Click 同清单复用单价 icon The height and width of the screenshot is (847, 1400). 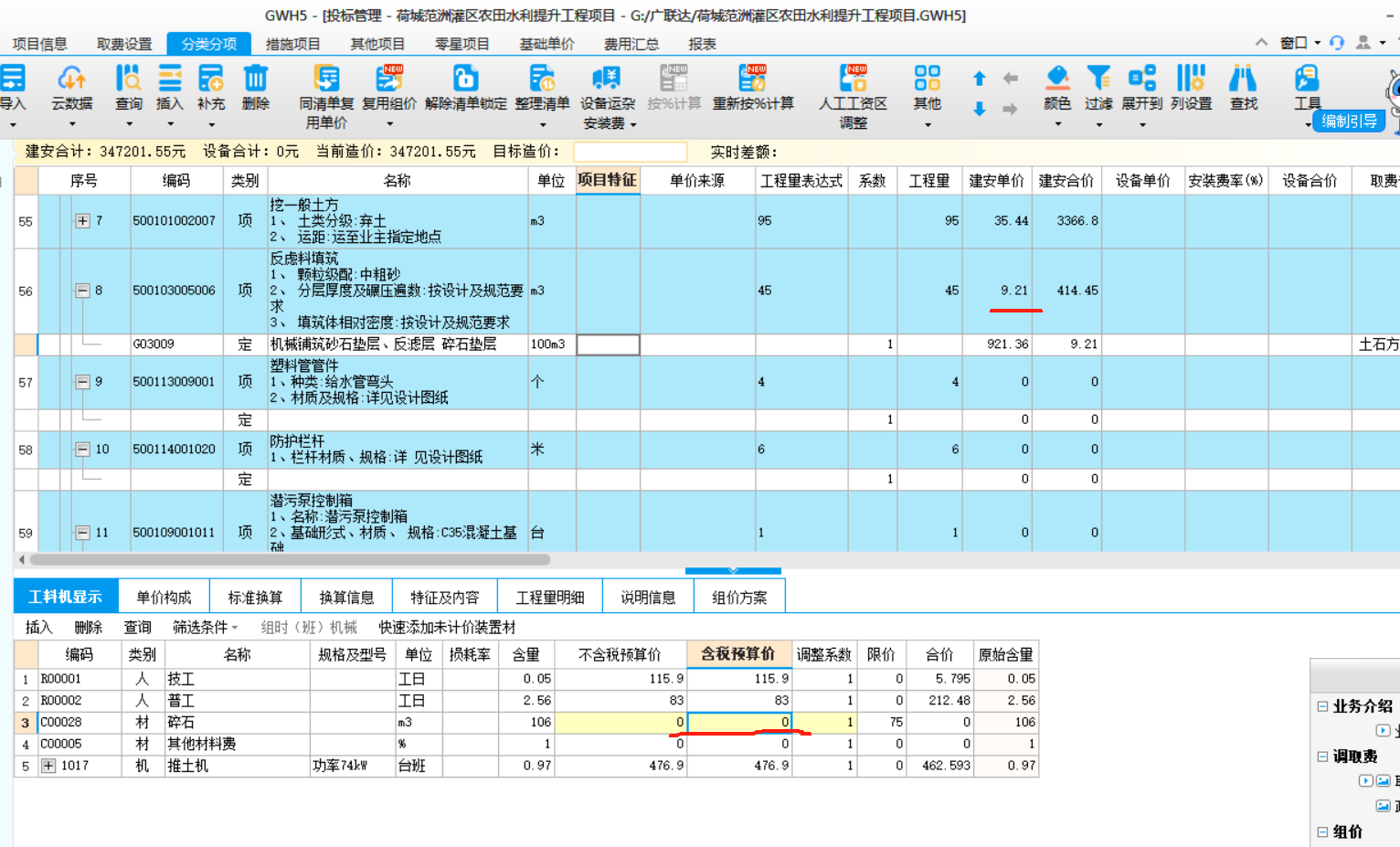coord(326,79)
